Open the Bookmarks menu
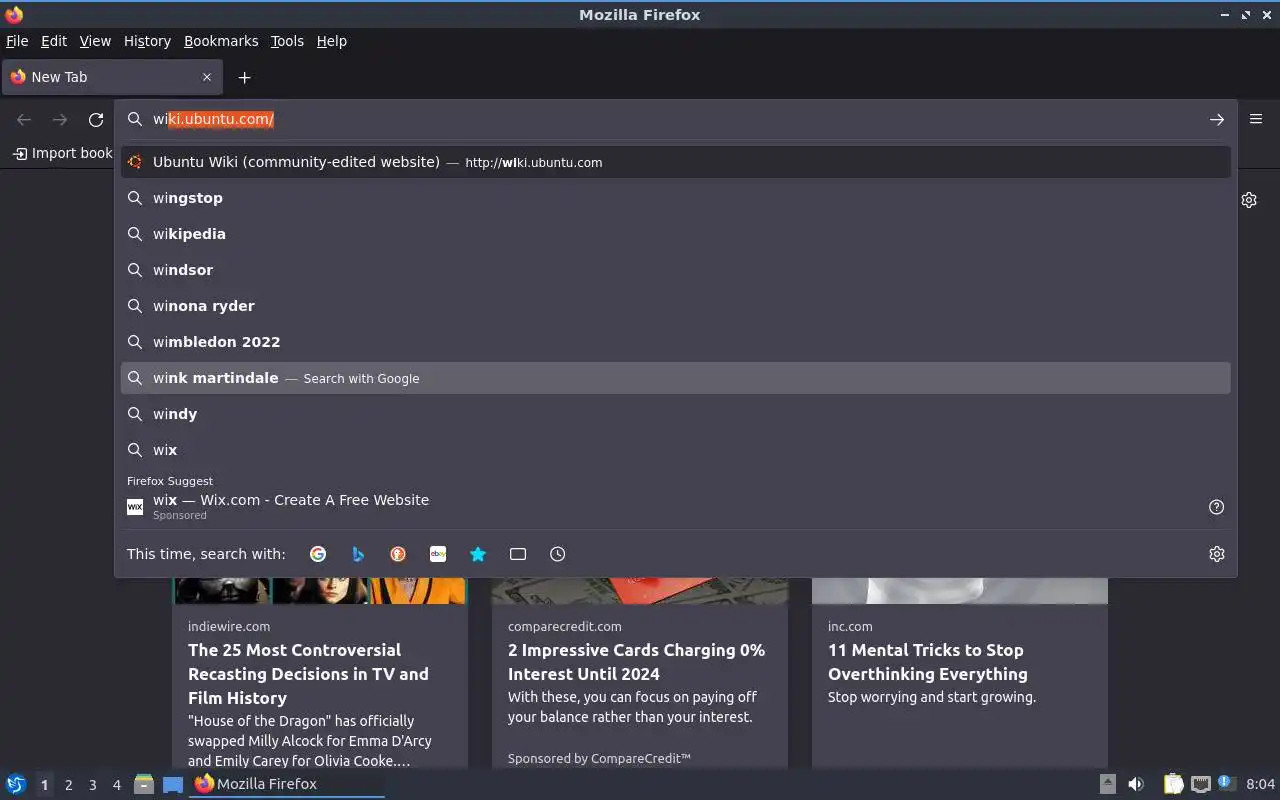 pyautogui.click(x=221, y=41)
